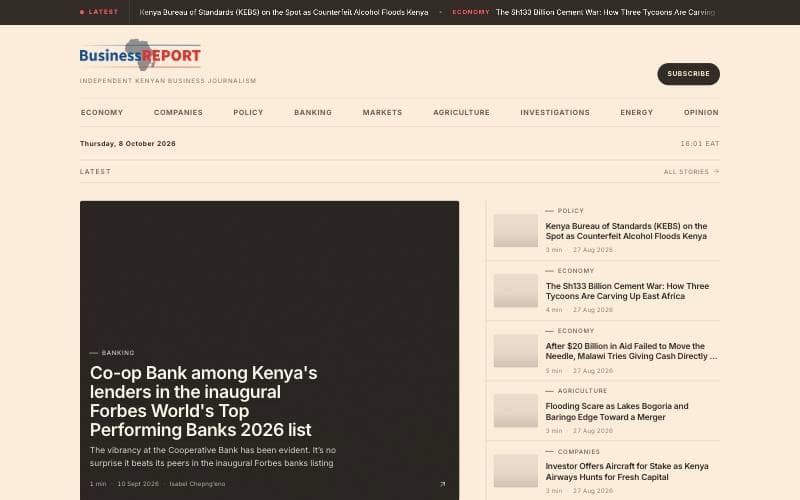Screen dimensions: 800x500
Task: Go to the Investigations section
Action: click(555, 112)
